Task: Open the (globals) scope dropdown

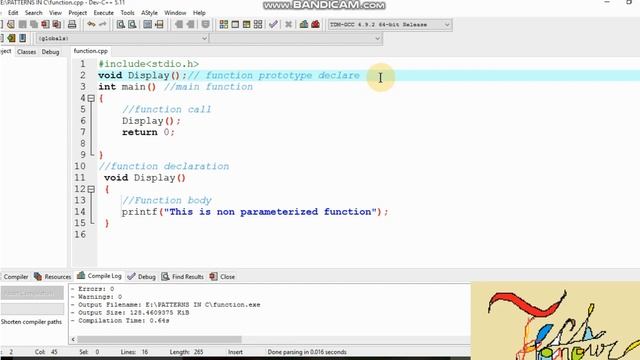Action: [x=122, y=38]
